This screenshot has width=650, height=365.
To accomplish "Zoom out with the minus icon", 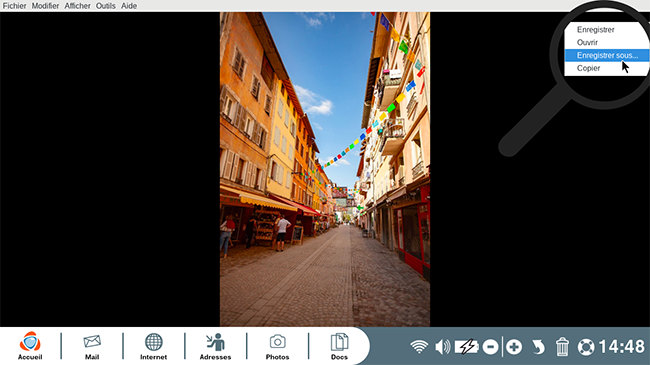I will tap(490, 346).
